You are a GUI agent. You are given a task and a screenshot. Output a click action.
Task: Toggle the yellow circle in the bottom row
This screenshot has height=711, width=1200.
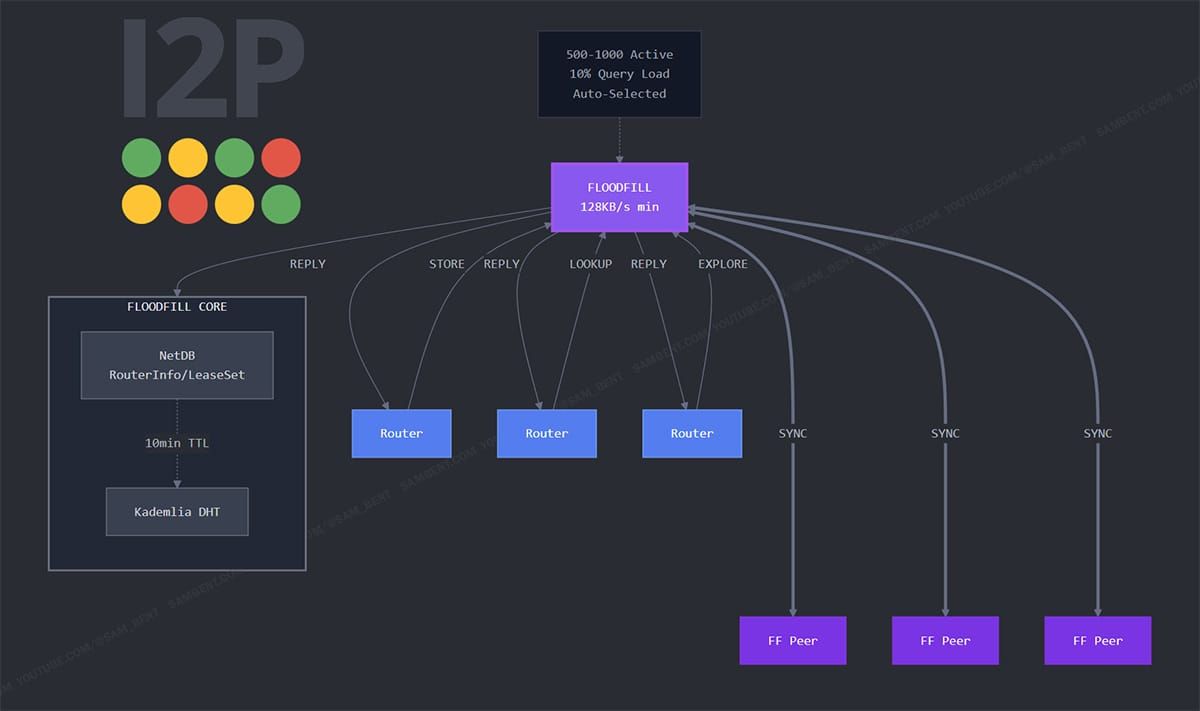142,204
